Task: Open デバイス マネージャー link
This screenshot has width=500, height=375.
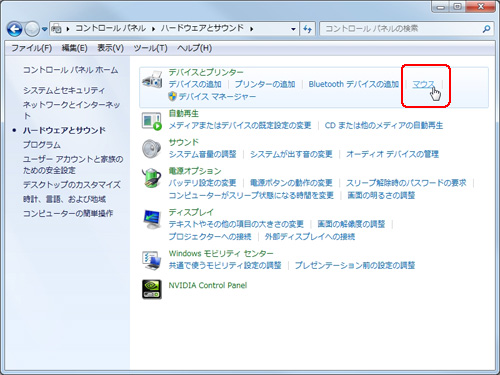Action: [x=217, y=97]
